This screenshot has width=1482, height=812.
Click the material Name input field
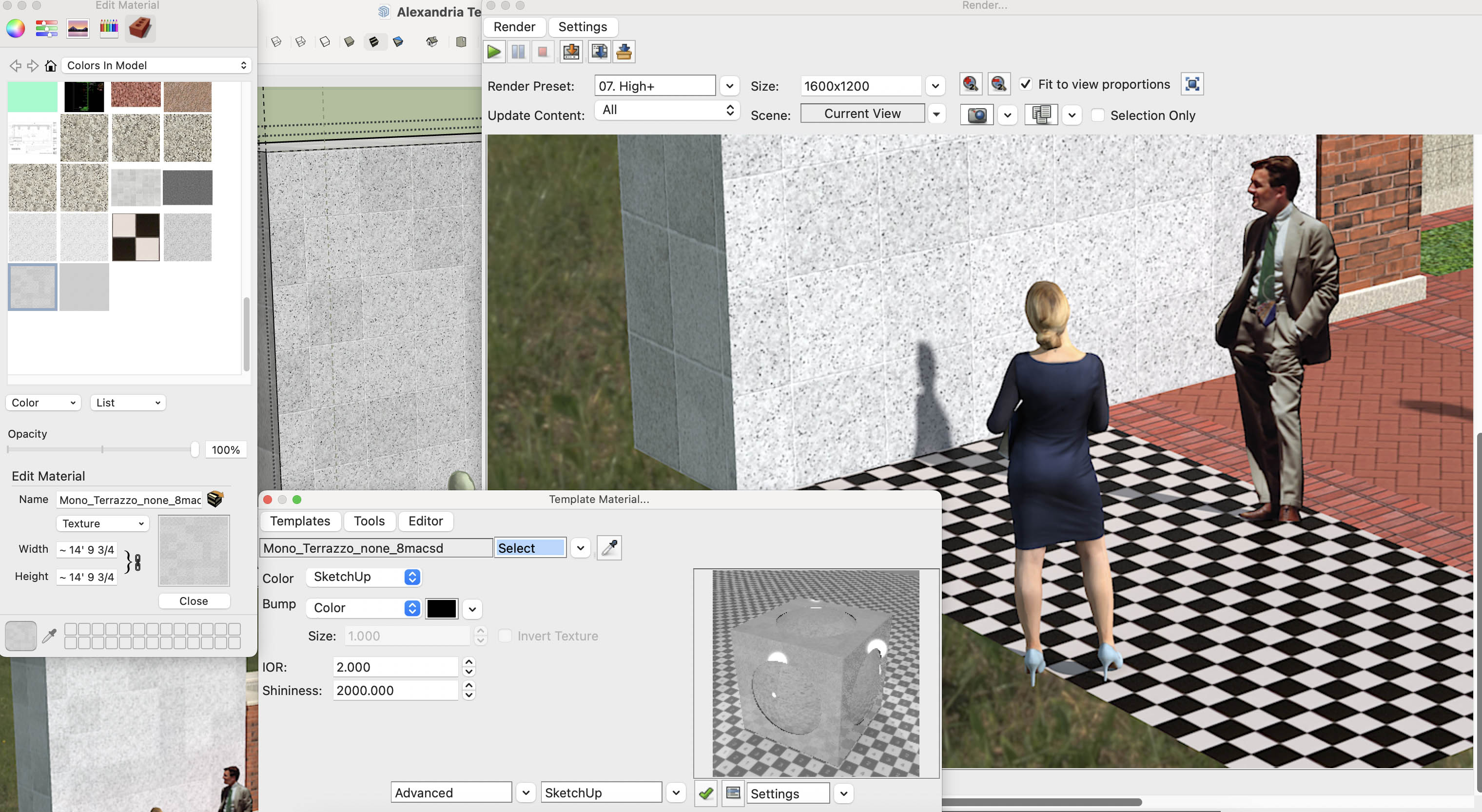pyautogui.click(x=130, y=500)
